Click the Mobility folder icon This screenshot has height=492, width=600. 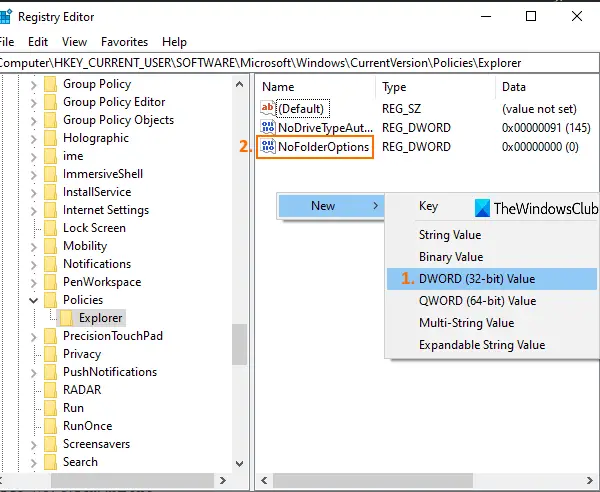point(51,246)
